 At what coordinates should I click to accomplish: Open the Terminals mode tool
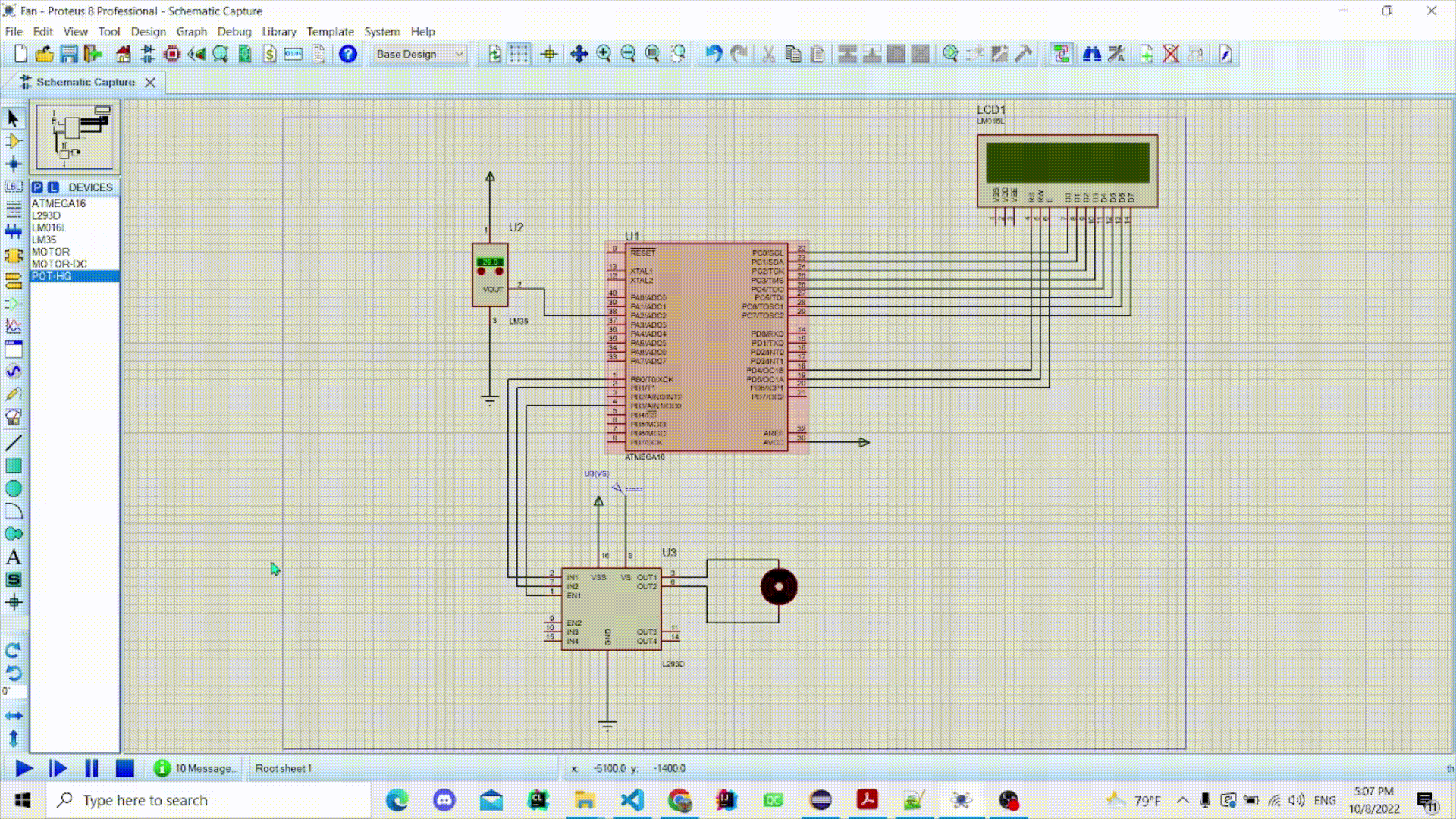tap(13, 279)
